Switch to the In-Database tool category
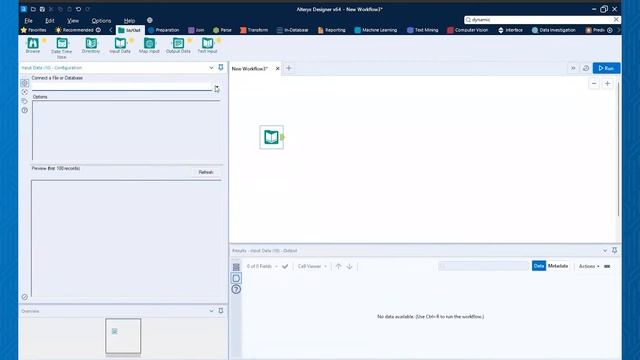This screenshot has height=360, width=640. [293, 30]
